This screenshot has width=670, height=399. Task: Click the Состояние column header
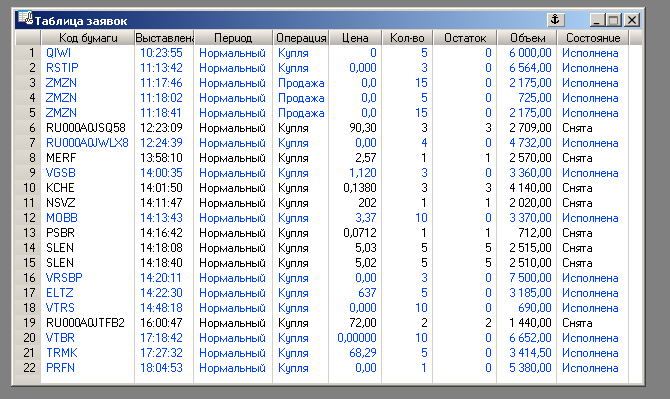(593, 38)
